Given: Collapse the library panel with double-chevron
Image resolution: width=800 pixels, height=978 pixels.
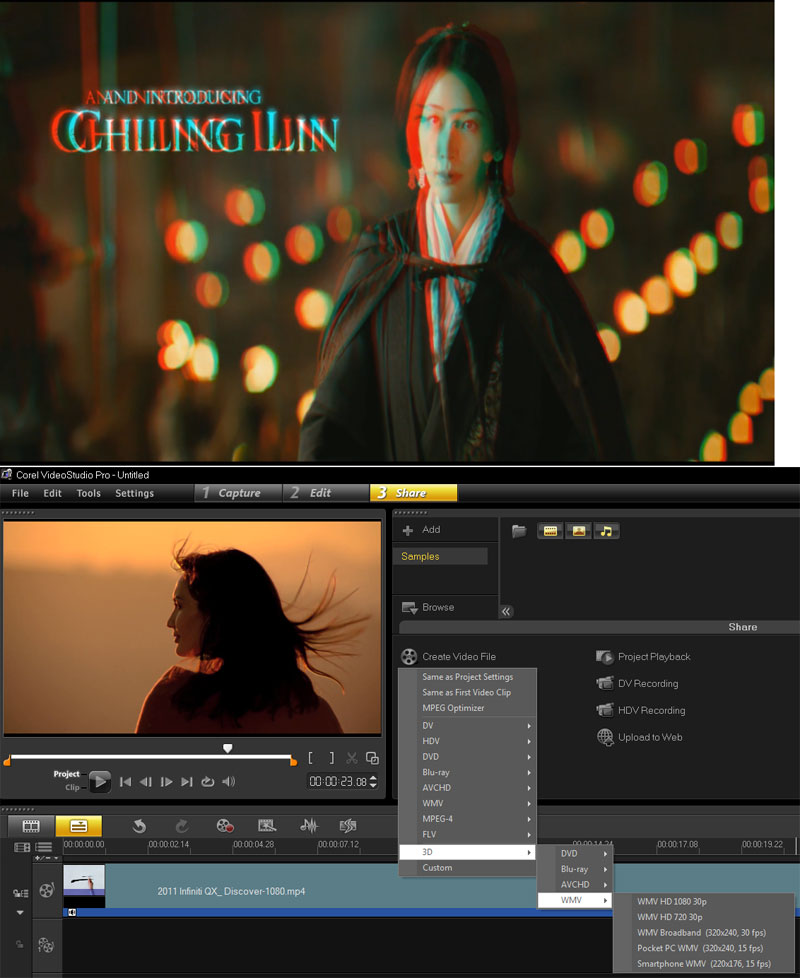Looking at the screenshot, I should point(506,611).
